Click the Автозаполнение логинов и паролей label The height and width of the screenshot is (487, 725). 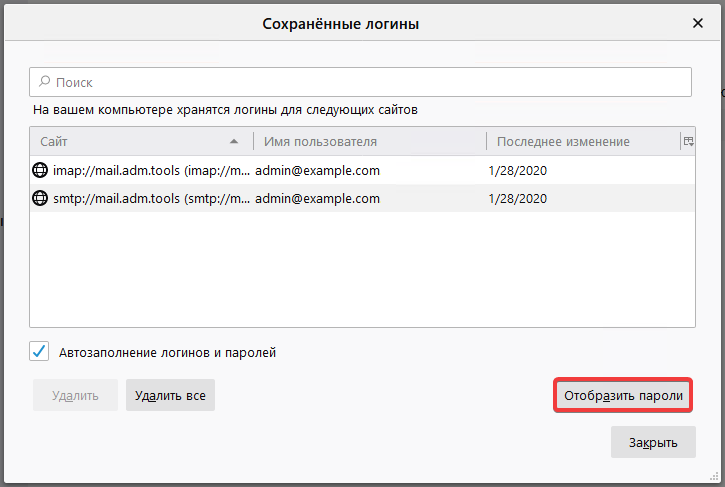point(167,352)
